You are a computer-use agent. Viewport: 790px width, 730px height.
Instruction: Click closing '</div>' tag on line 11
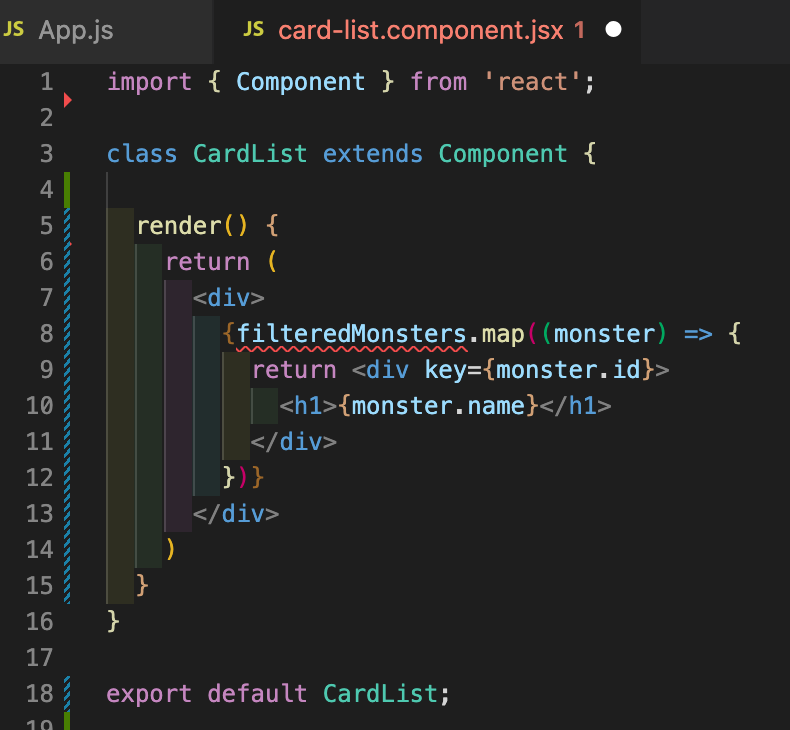tap(294, 442)
